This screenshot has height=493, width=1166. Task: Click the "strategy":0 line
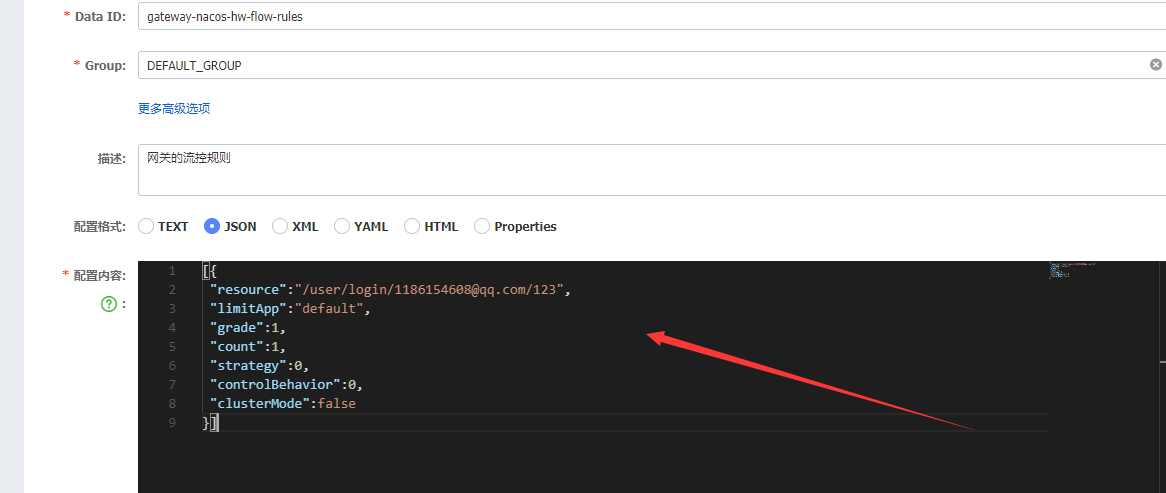click(258, 366)
